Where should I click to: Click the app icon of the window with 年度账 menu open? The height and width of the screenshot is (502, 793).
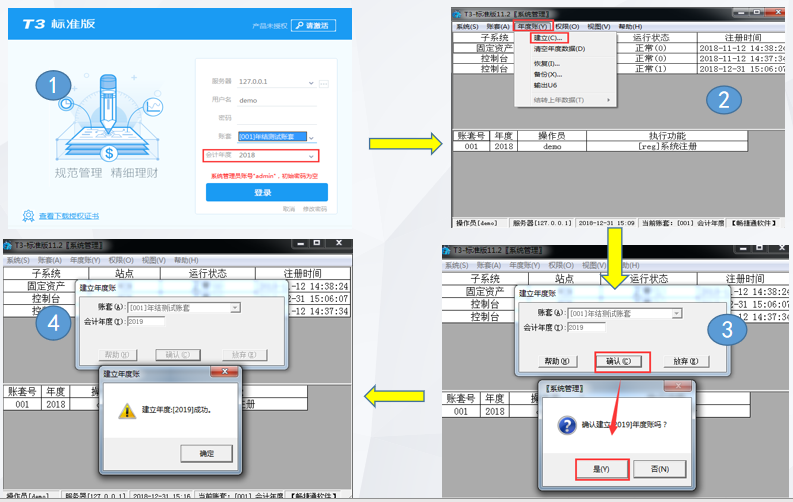458,14
